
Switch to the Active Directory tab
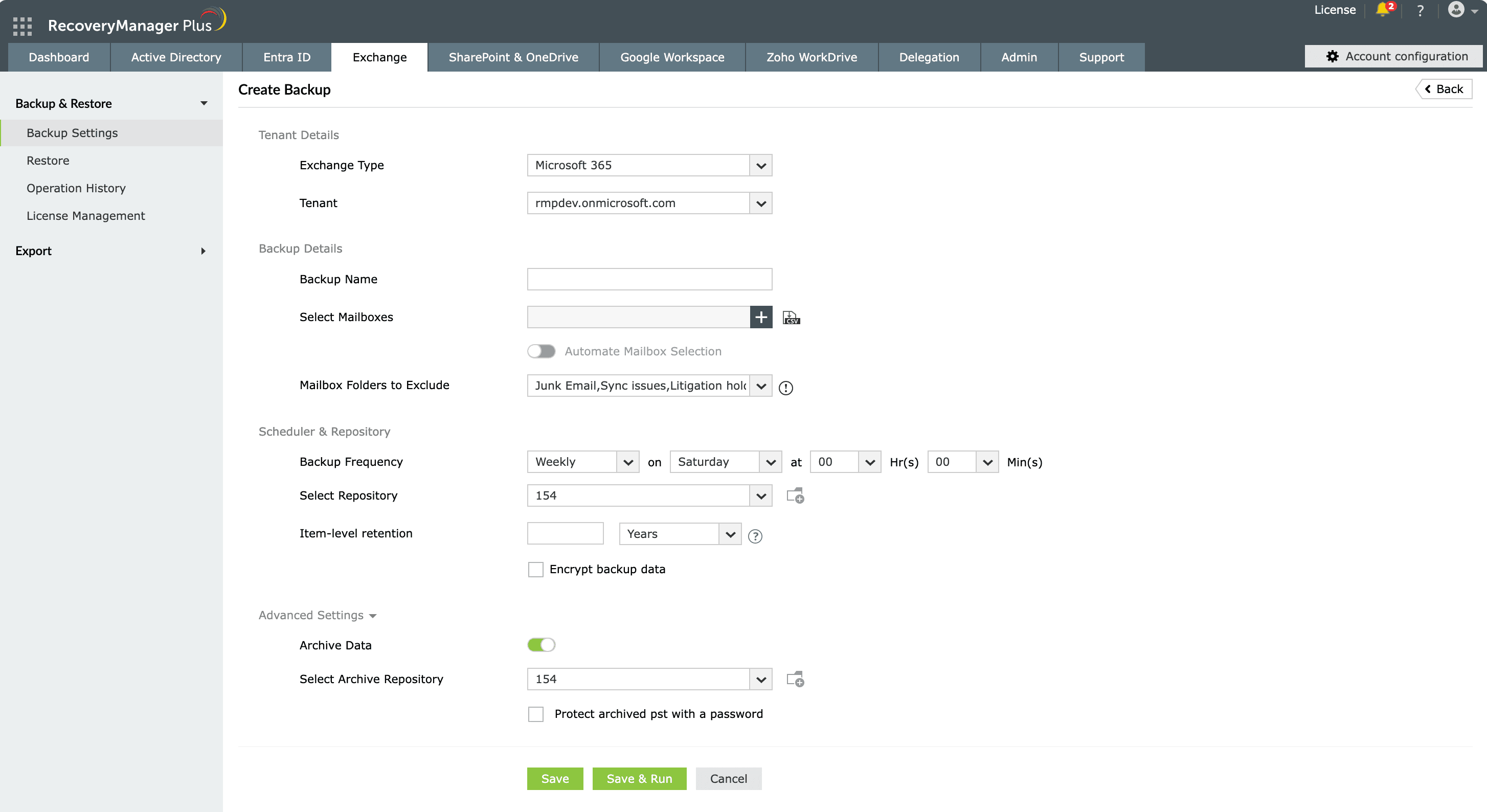coord(175,57)
